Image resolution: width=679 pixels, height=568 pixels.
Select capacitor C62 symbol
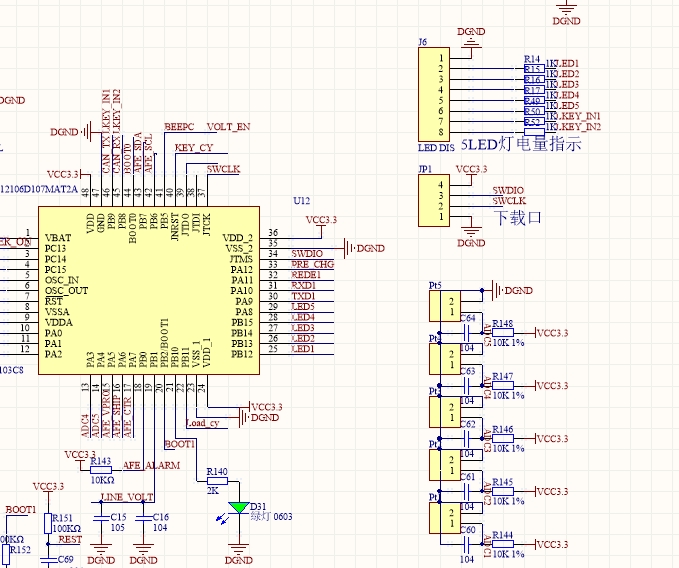pyautogui.click(x=467, y=438)
